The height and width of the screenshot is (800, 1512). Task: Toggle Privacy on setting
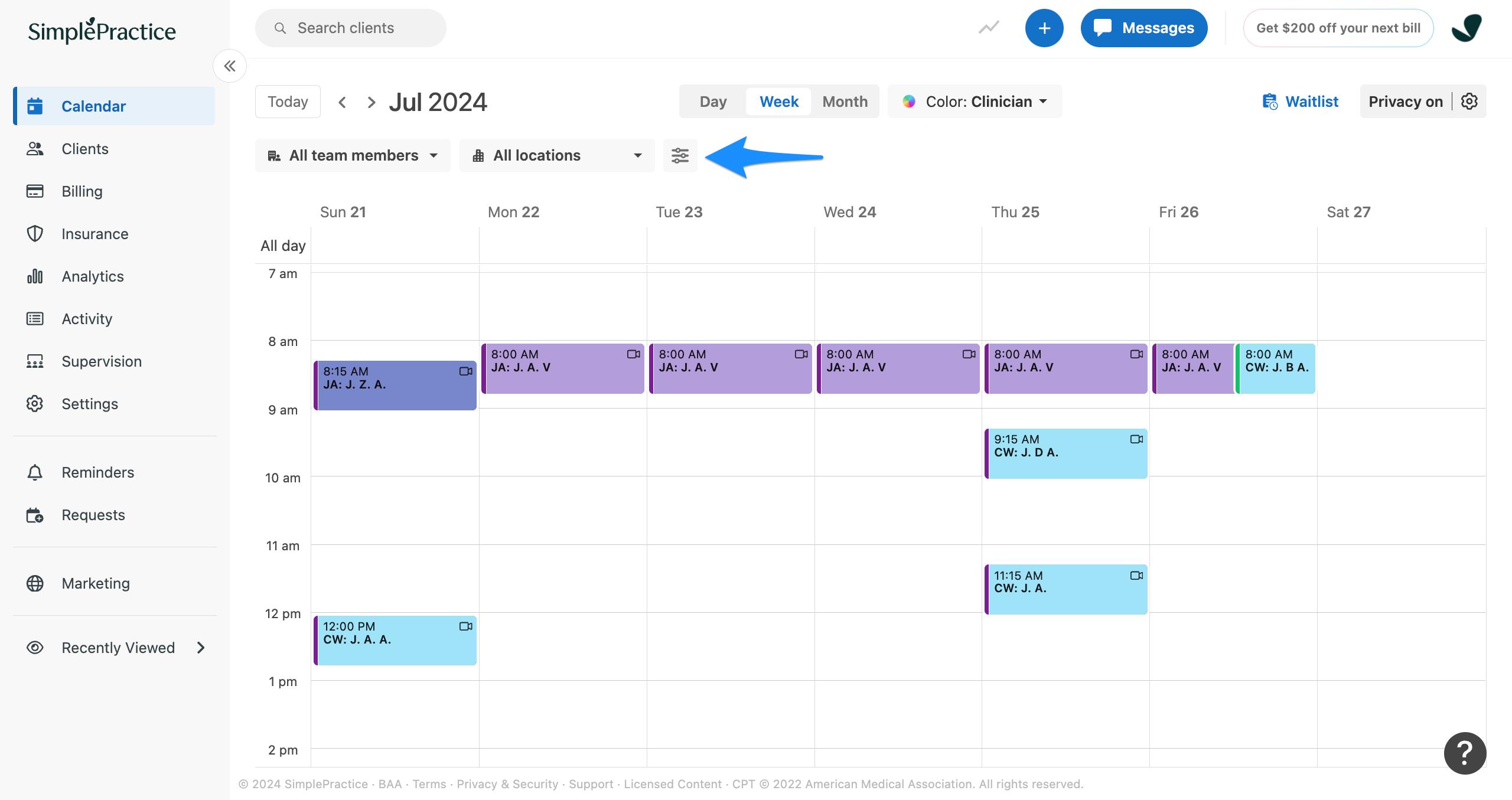(1406, 102)
